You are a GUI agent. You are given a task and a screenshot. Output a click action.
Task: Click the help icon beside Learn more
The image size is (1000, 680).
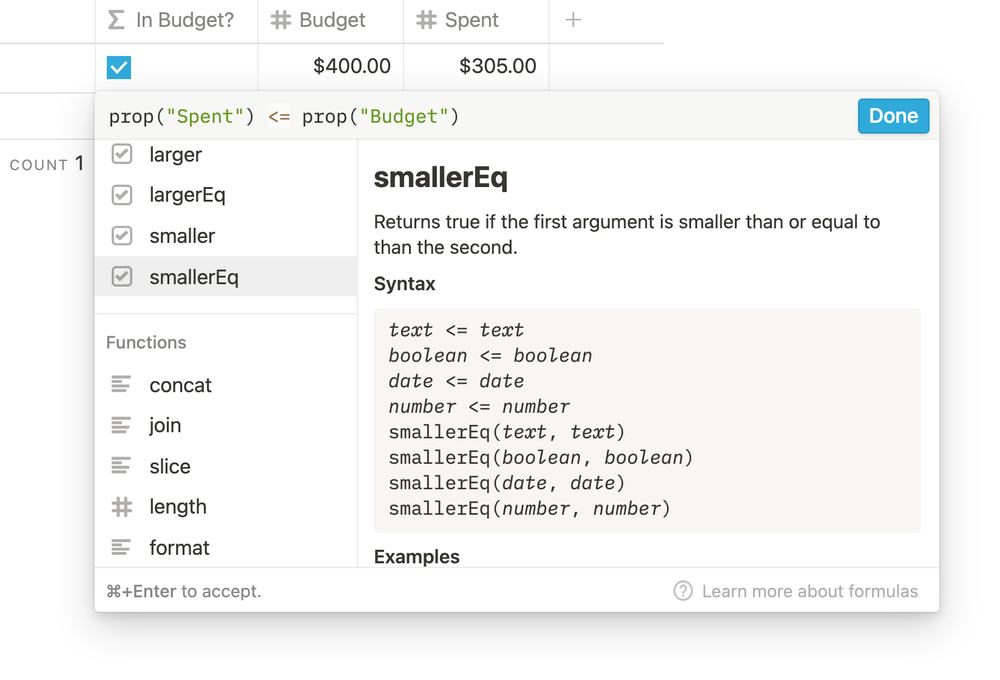click(683, 591)
